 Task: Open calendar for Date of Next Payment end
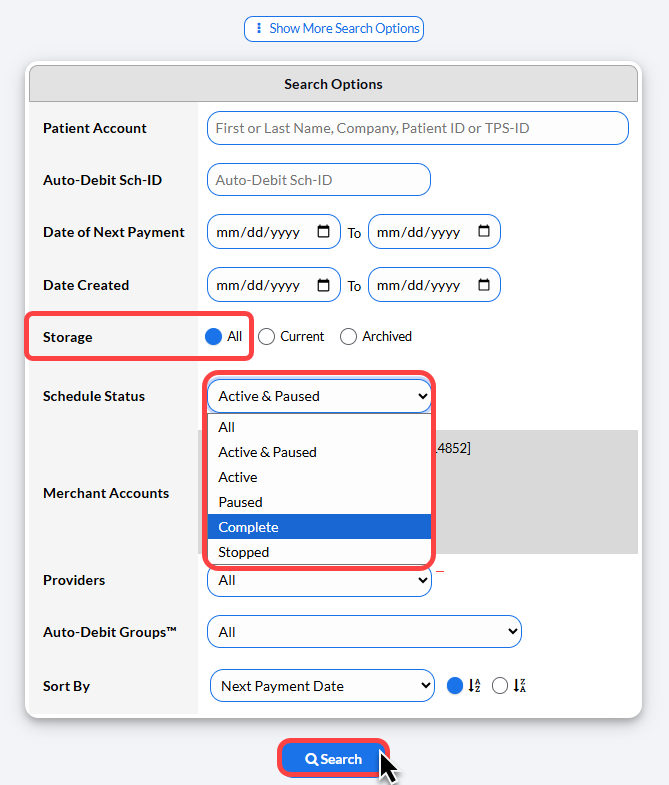click(484, 231)
